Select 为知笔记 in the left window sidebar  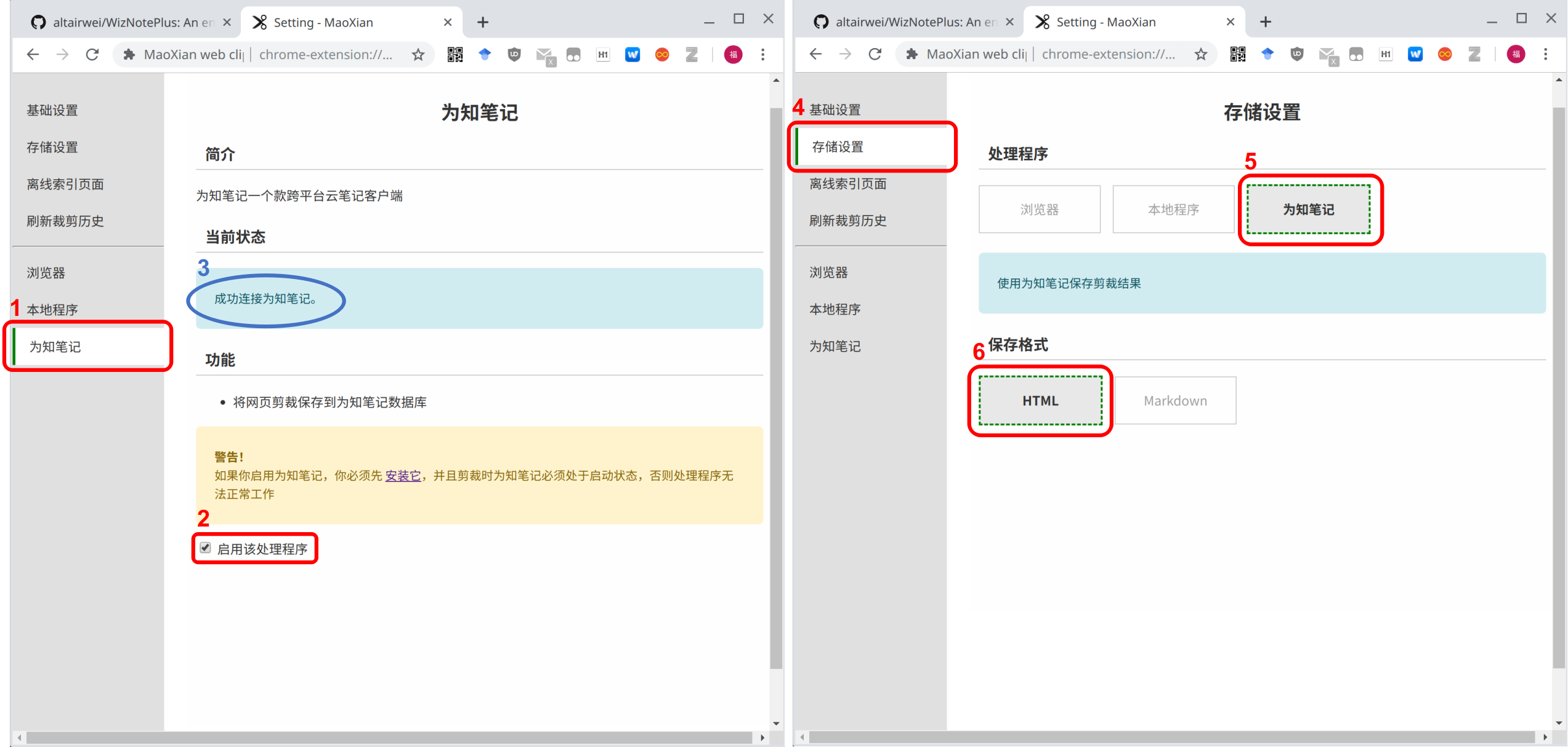(87, 347)
